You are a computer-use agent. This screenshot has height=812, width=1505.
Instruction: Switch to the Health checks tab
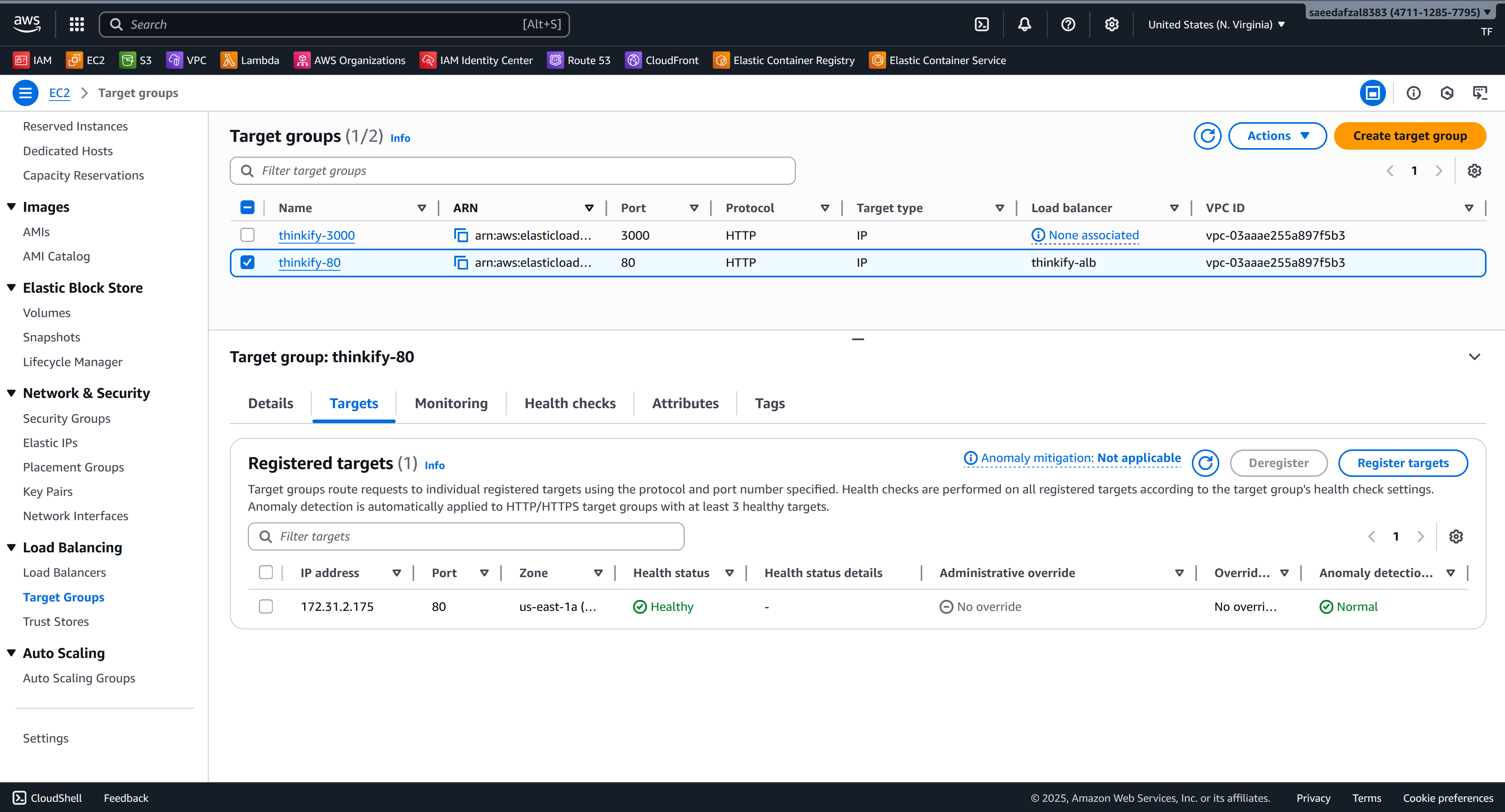(x=570, y=403)
